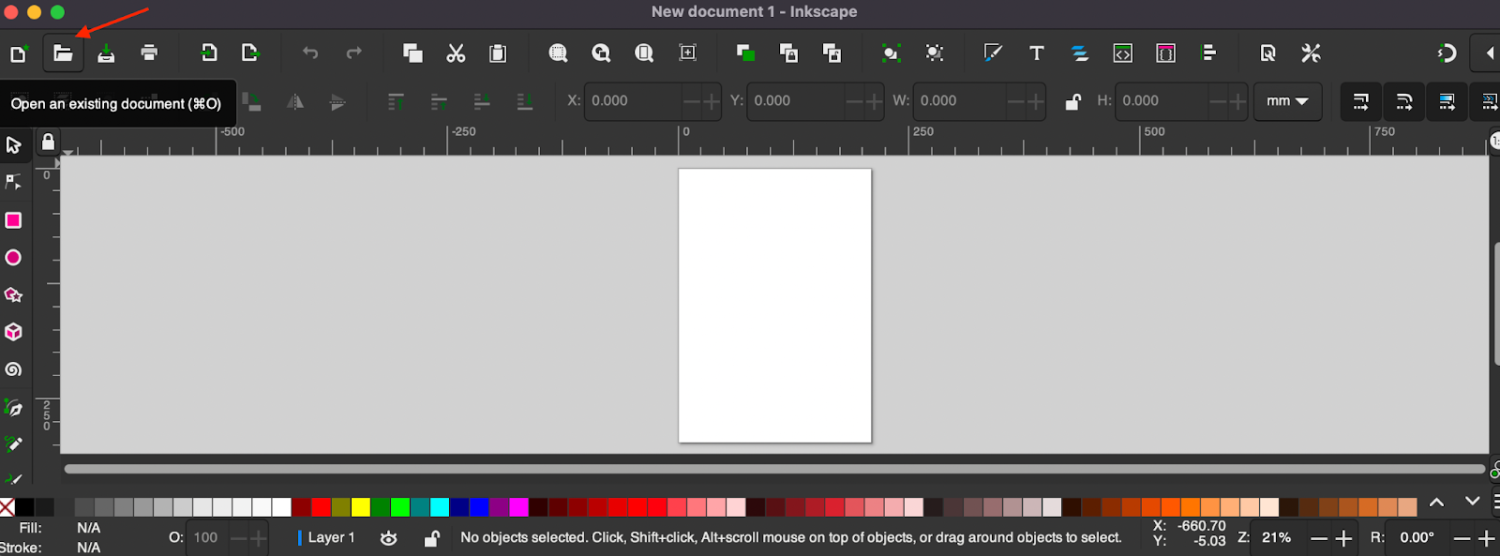Viewport: 1500px width, 556px height.
Task: Expand Layer 1 layer selector
Action: [x=330, y=538]
